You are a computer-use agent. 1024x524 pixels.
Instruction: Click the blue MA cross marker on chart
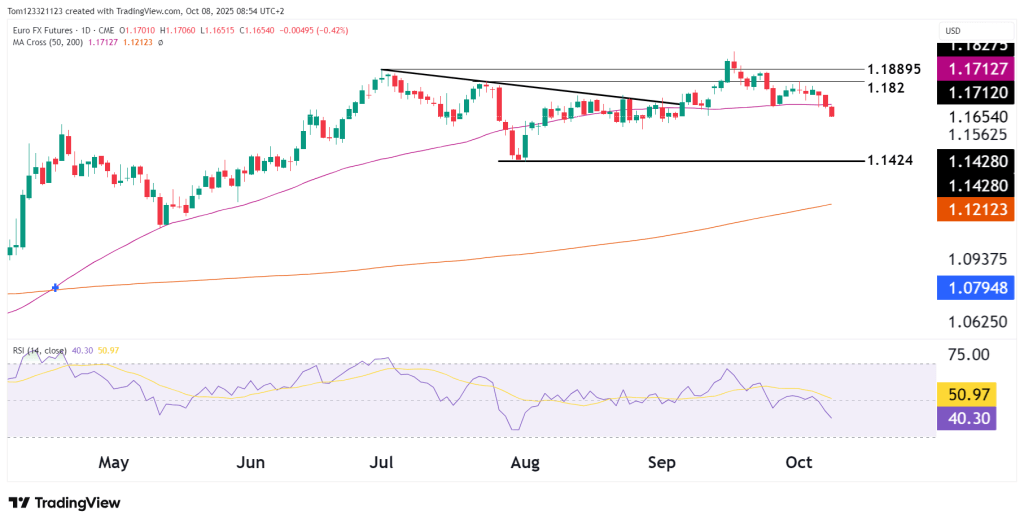coord(55,287)
